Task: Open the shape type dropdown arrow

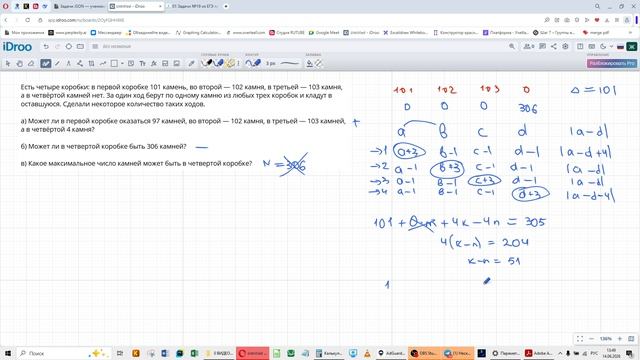Action: click(122, 63)
